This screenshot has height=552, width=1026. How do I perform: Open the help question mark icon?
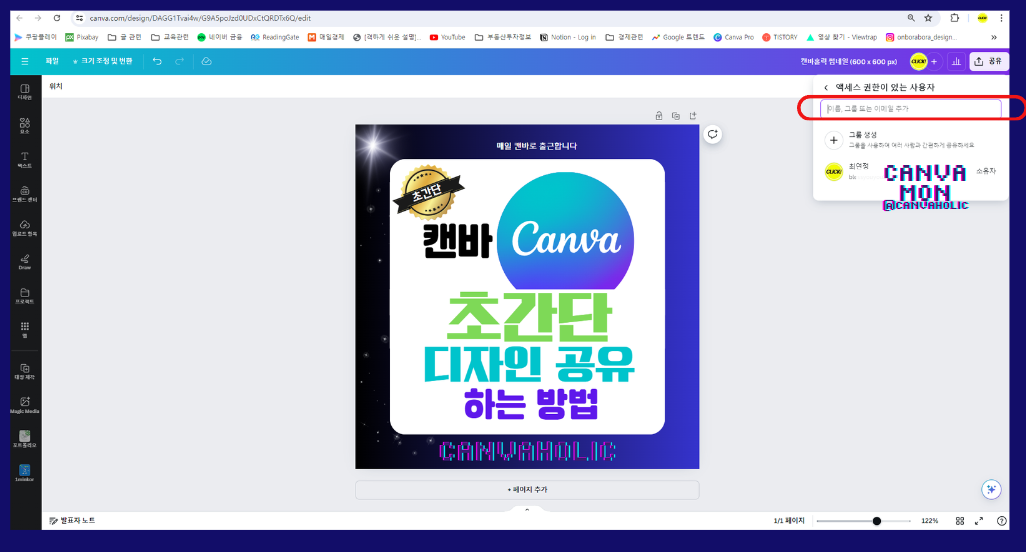(1001, 521)
